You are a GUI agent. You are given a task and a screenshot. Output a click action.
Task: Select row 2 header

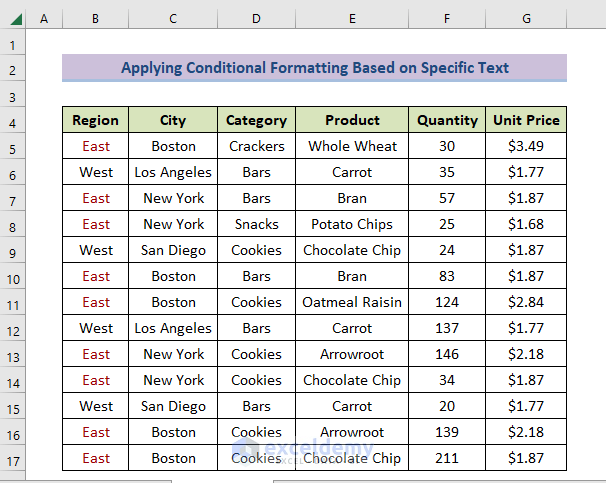tap(13, 69)
